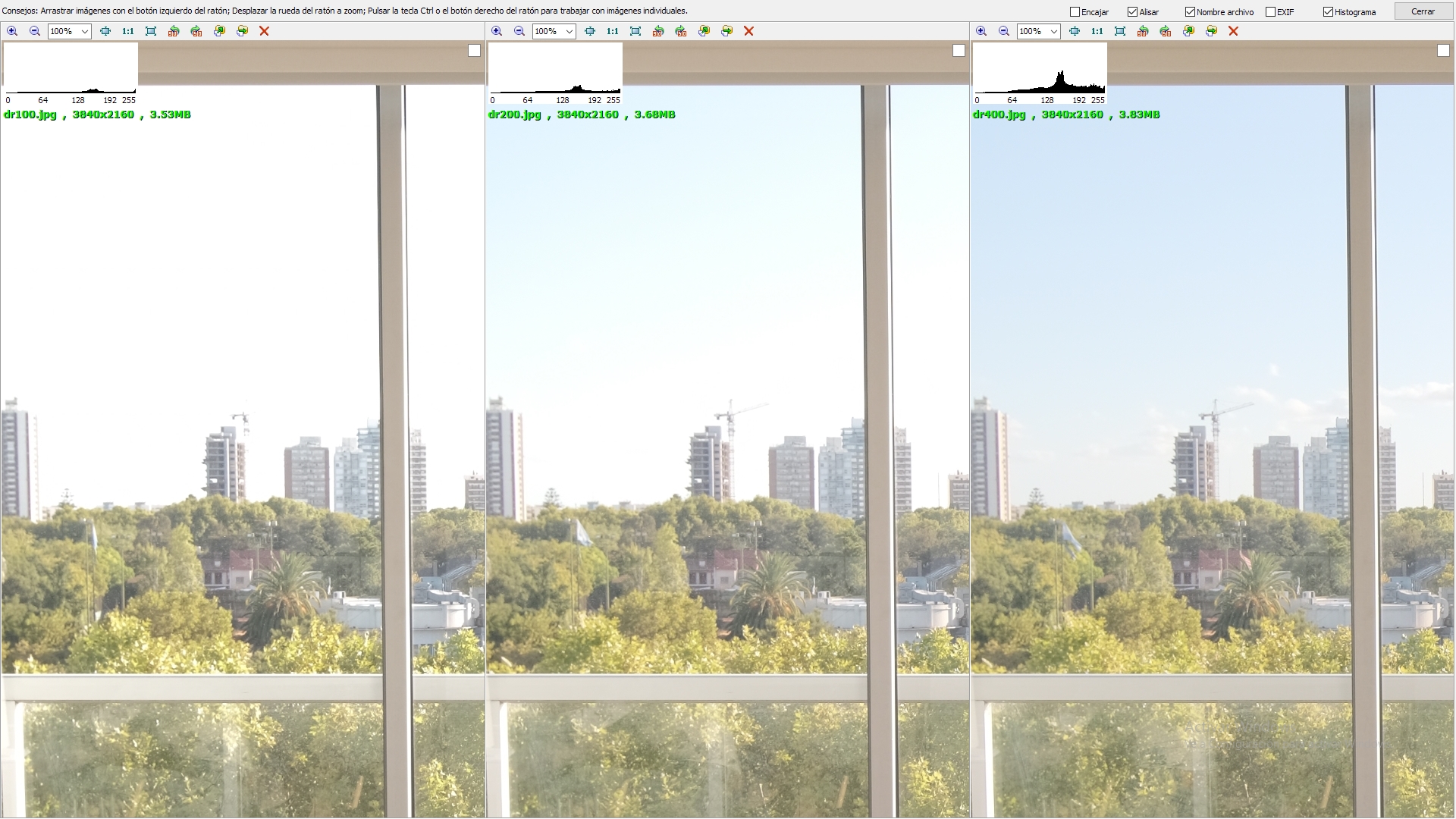Click the red X in the dr100.jpg toolbar

pyautogui.click(x=264, y=31)
